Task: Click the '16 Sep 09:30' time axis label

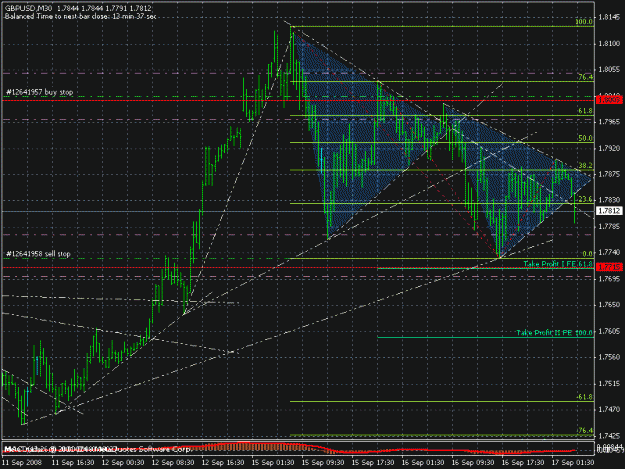Action: [473, 463]
